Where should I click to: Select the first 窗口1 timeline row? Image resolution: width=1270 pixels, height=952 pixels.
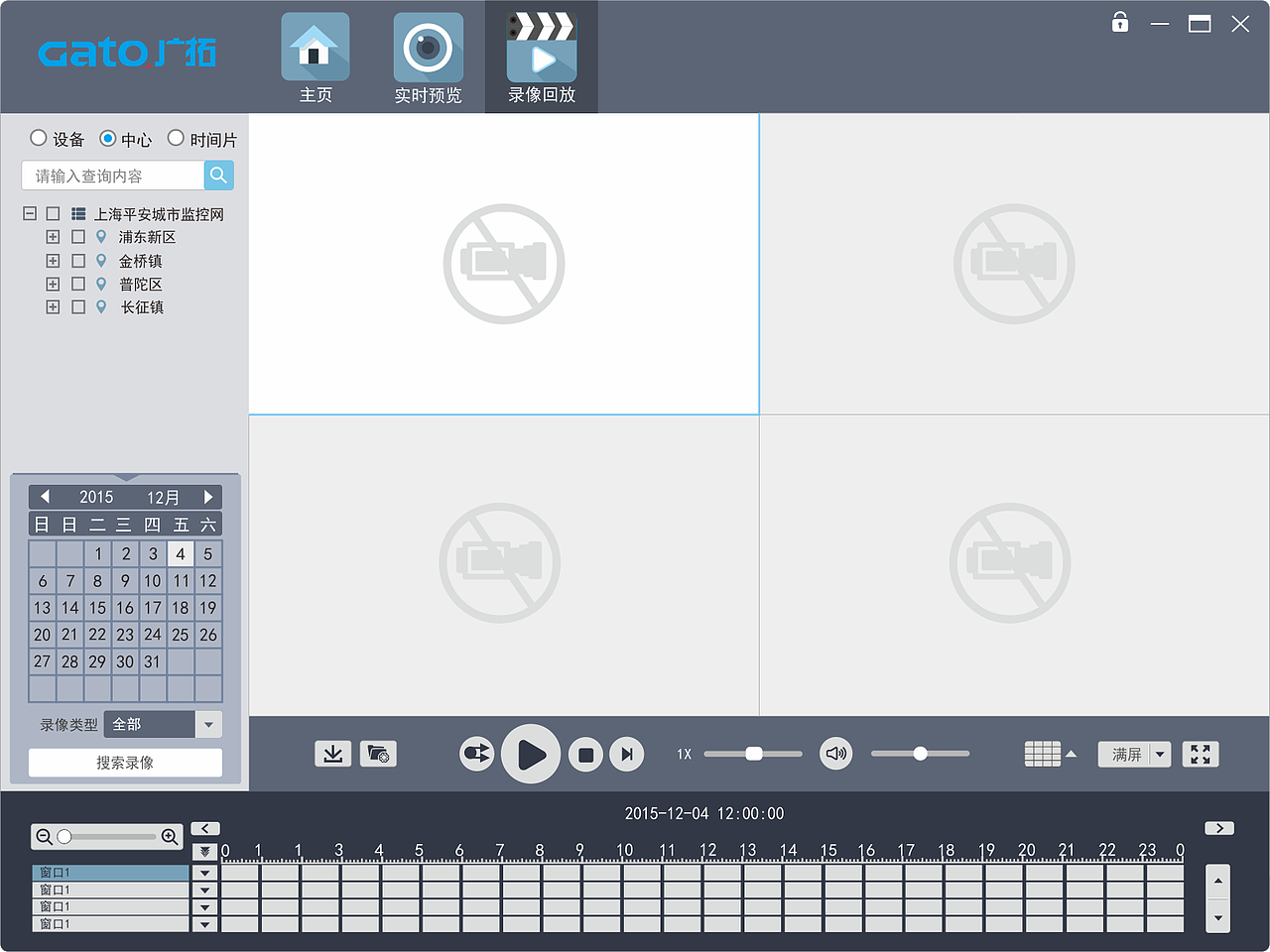pos(110,873)
